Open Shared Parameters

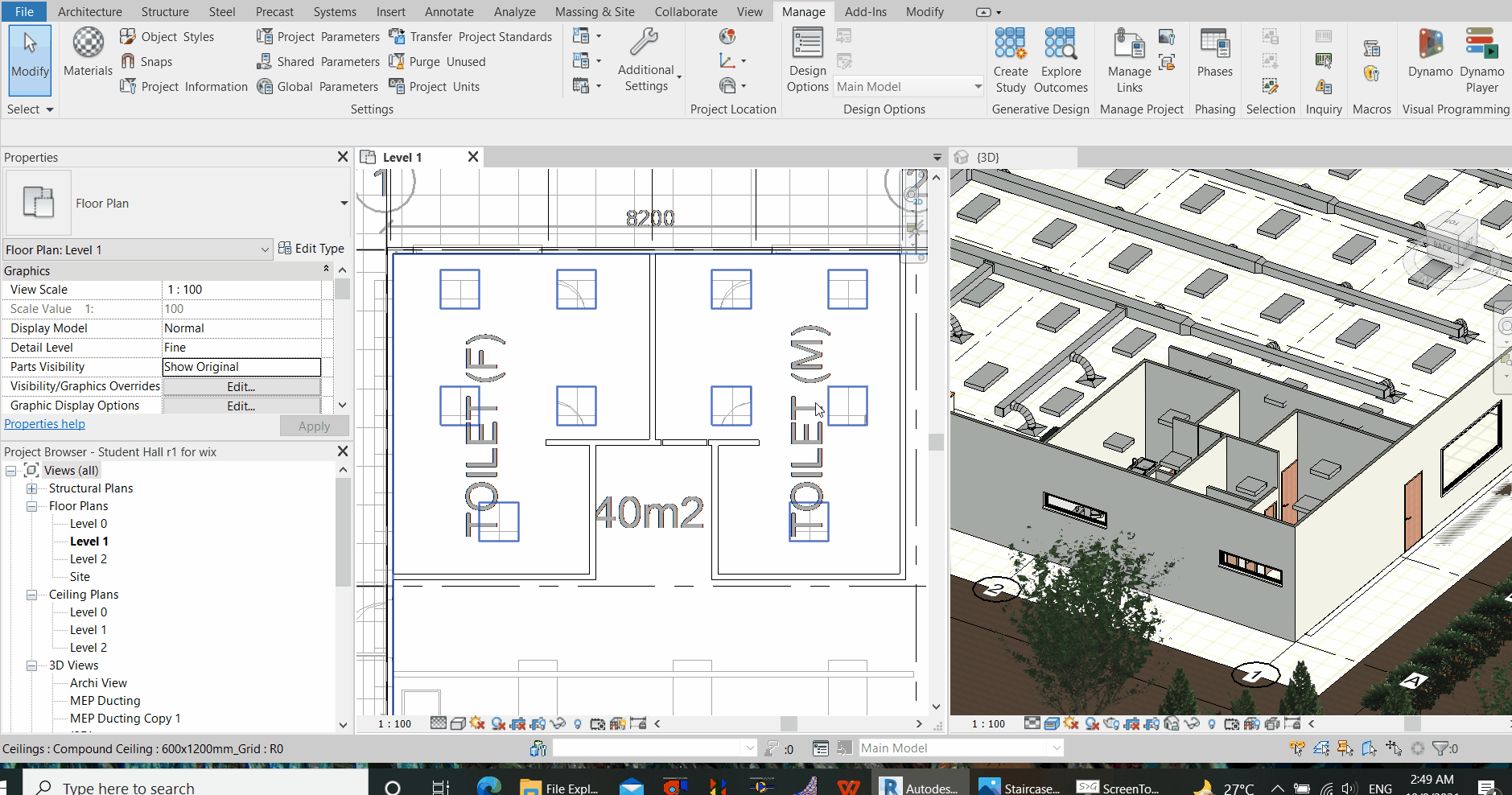(x=318, y=61)
